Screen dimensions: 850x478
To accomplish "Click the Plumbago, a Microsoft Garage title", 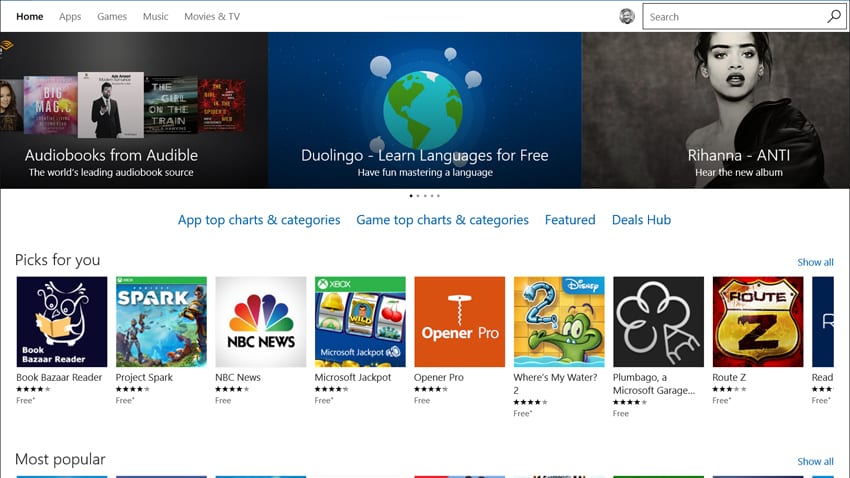I will (x=654, y=384).
